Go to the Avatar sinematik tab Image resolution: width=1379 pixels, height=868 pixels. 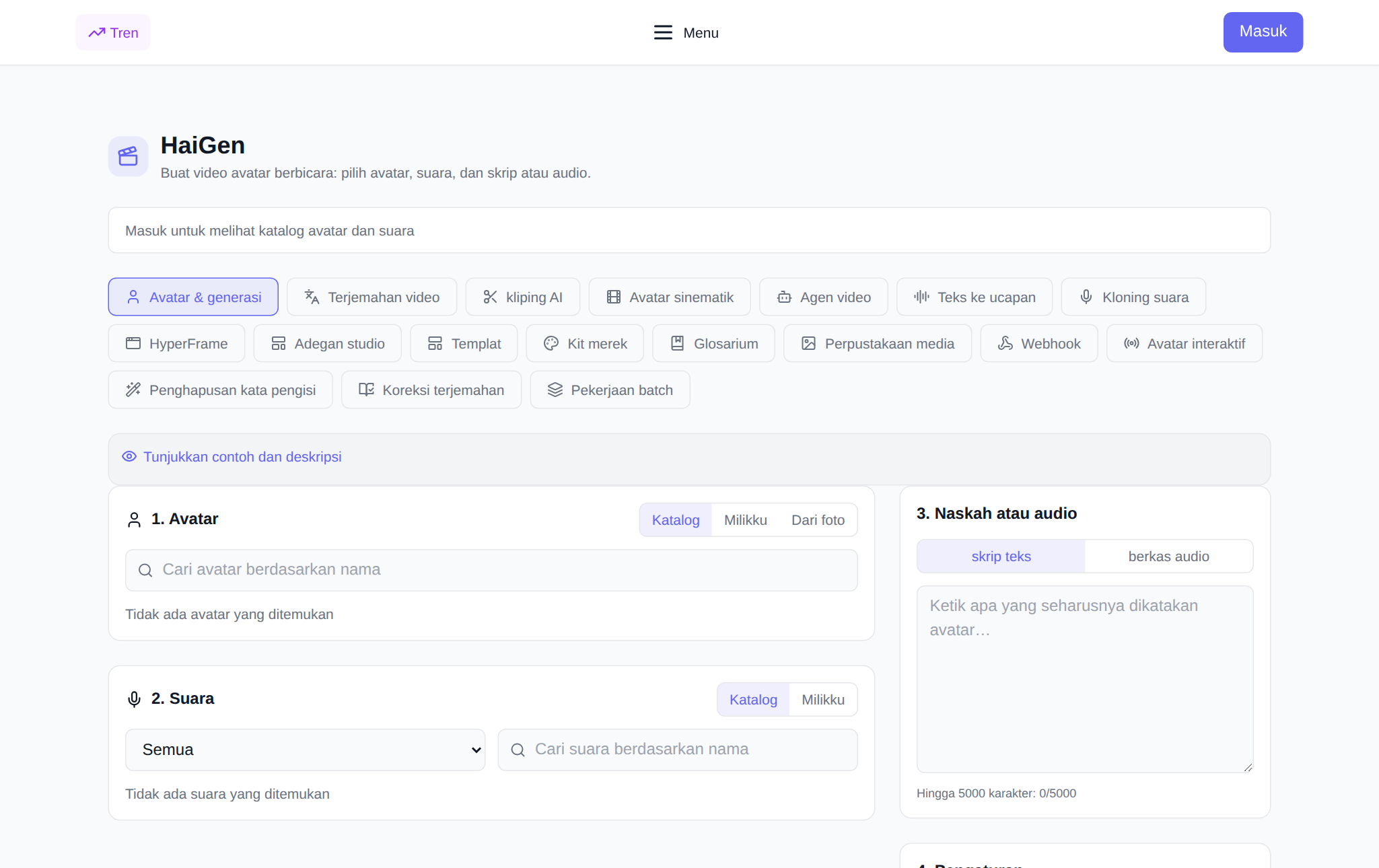[670, 297]
